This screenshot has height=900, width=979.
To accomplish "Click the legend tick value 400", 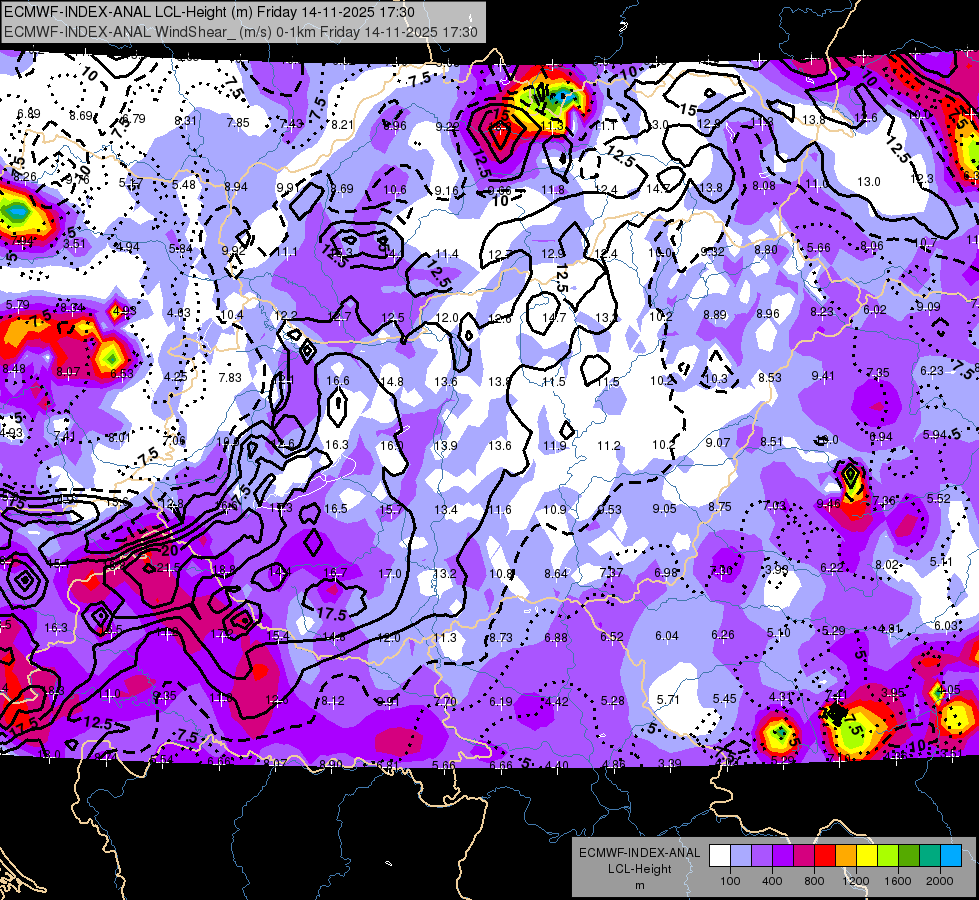I will 772,881.
